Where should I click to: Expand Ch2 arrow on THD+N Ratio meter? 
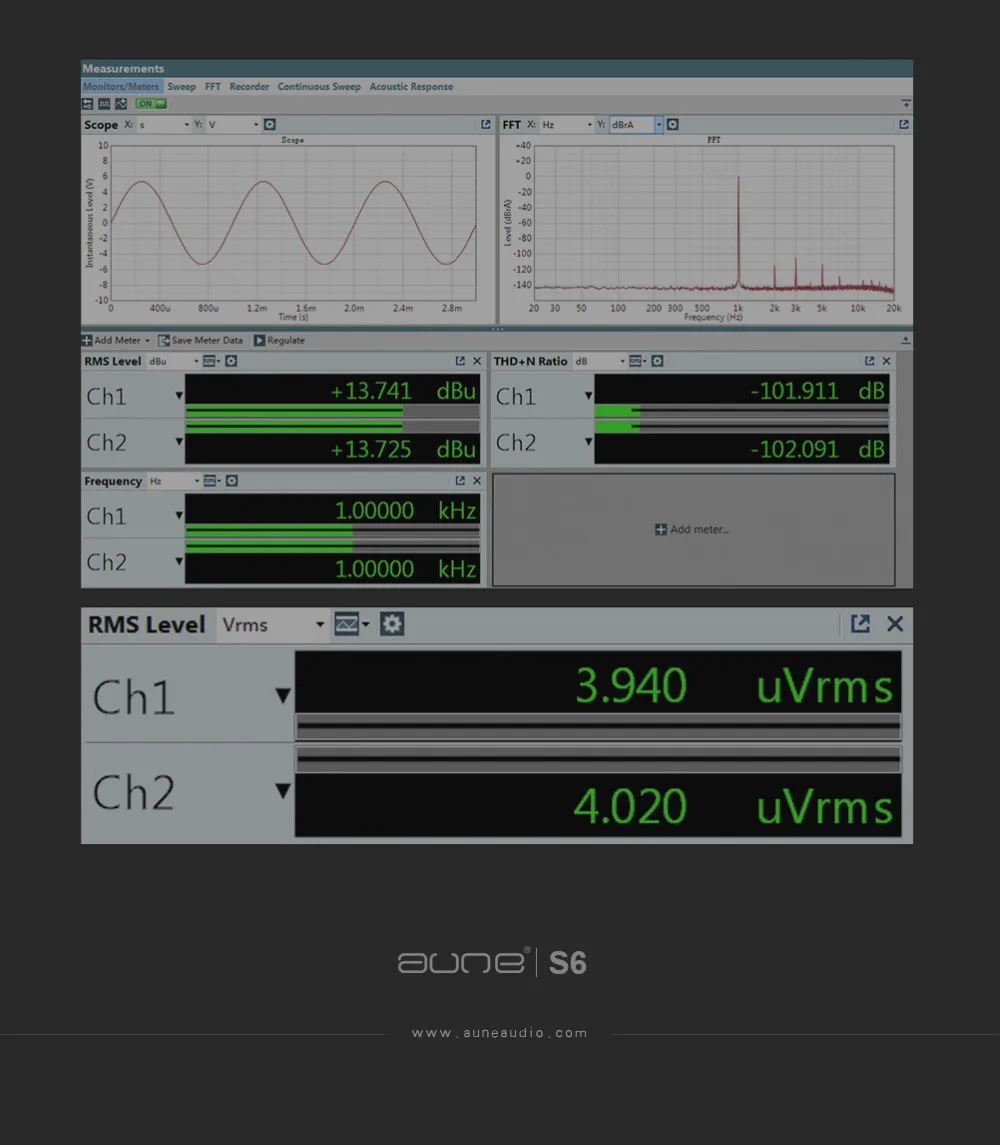coord(588,442)
